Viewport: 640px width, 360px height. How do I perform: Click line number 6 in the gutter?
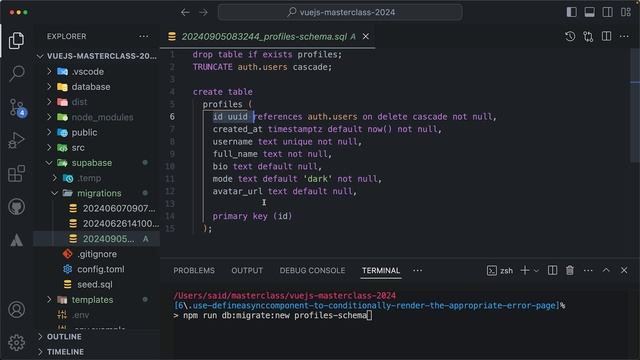(x=172, y=117)
